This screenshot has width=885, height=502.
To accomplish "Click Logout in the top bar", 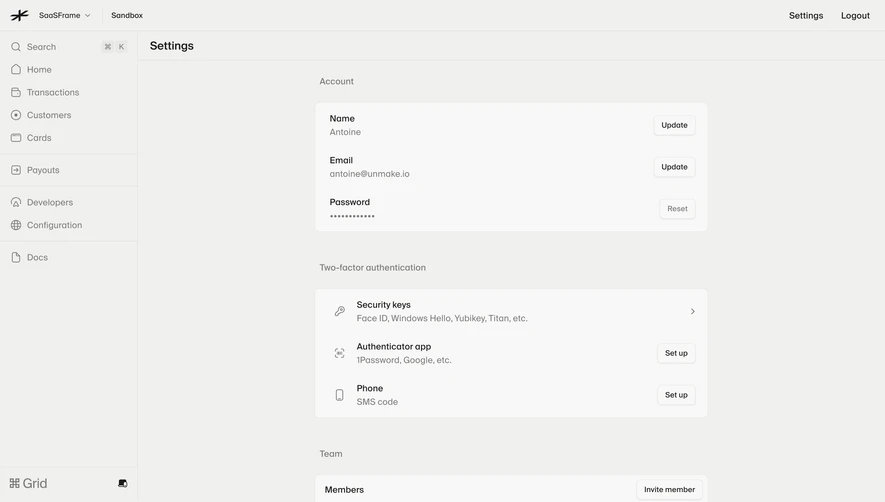I will 855,15.
